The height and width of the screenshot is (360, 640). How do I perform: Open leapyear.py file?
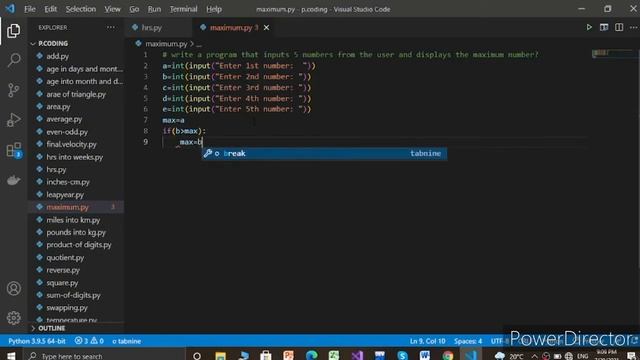click(x=65, y=195)
